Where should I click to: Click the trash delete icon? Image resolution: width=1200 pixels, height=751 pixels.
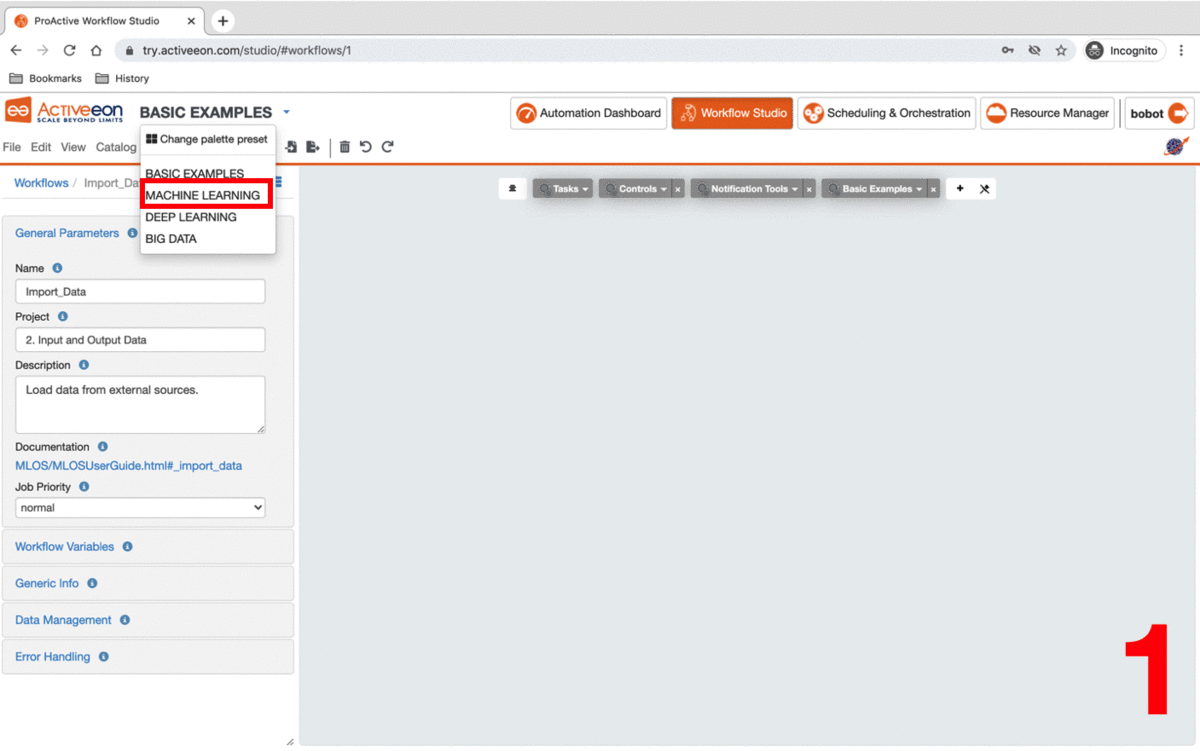[x=345, y=147]
